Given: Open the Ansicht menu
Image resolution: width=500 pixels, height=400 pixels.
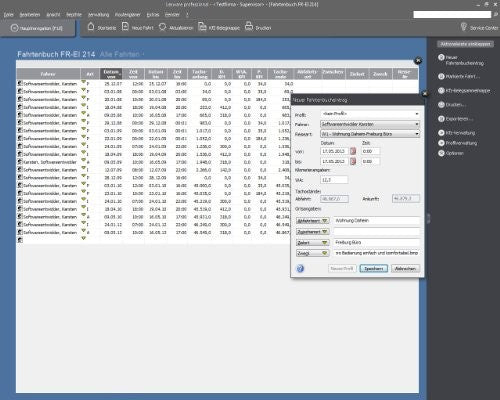Looking at the screenshot, I should point(53,15).
